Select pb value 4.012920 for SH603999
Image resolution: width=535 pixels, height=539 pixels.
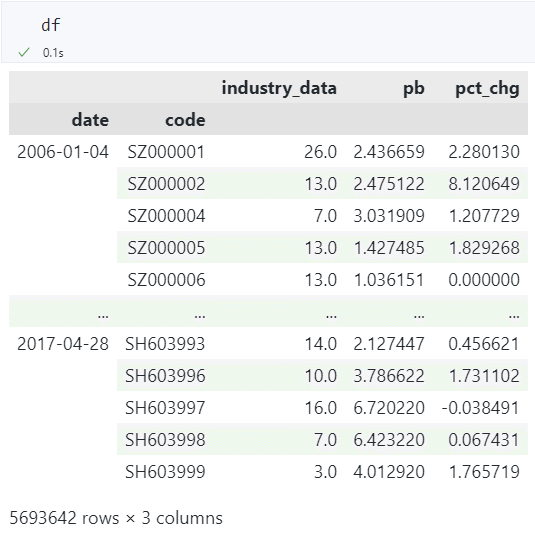(x=389, y=472)
